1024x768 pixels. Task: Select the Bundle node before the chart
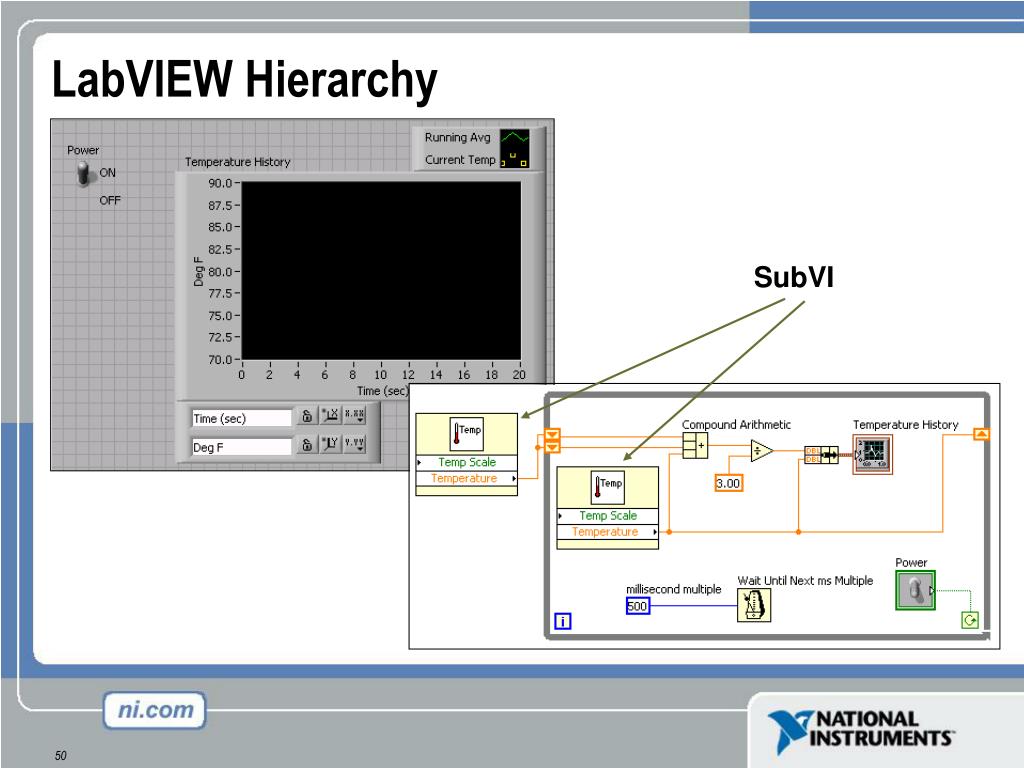pos(822,455)
